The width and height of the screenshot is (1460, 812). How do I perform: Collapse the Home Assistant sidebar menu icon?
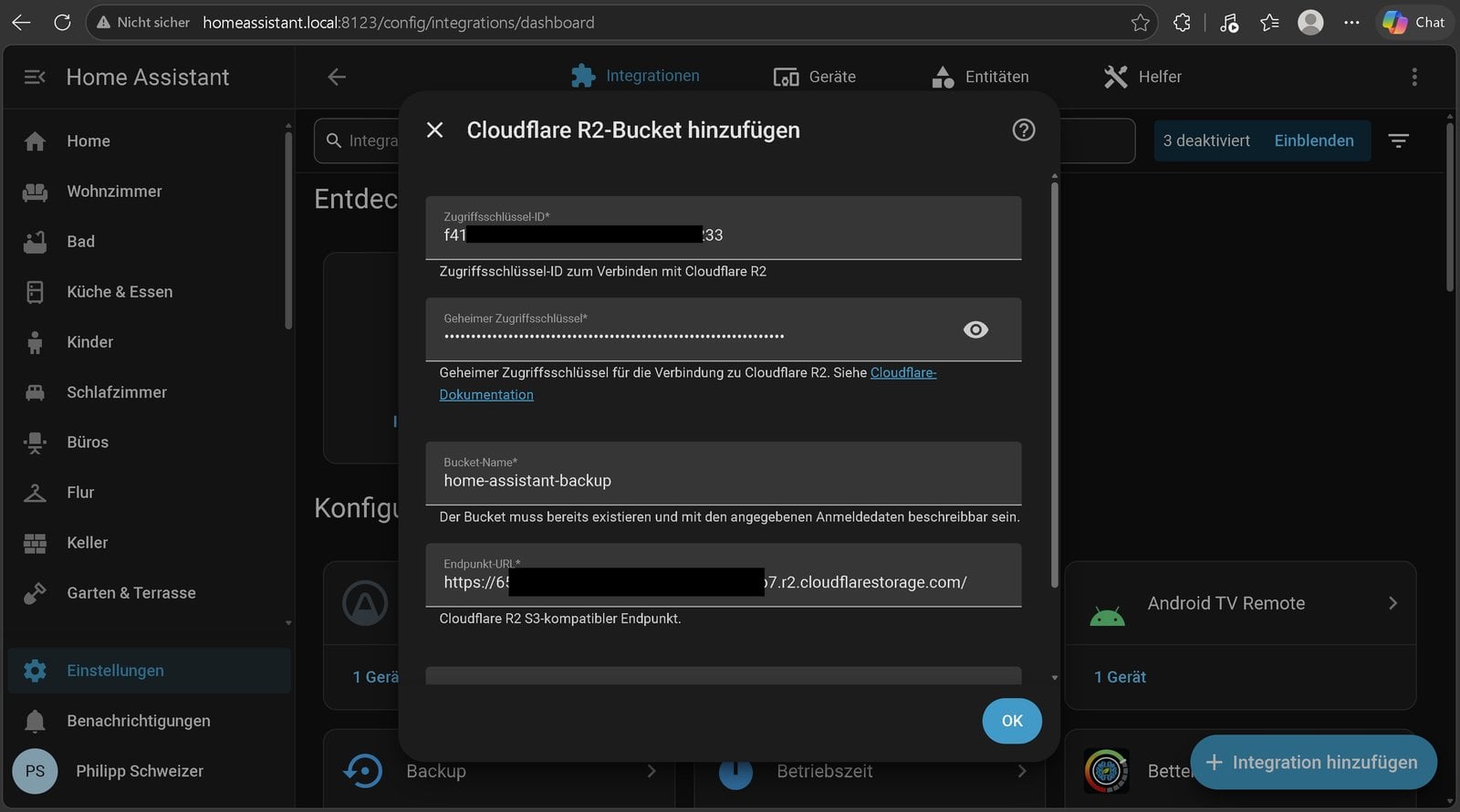click(x=35, y=78)
